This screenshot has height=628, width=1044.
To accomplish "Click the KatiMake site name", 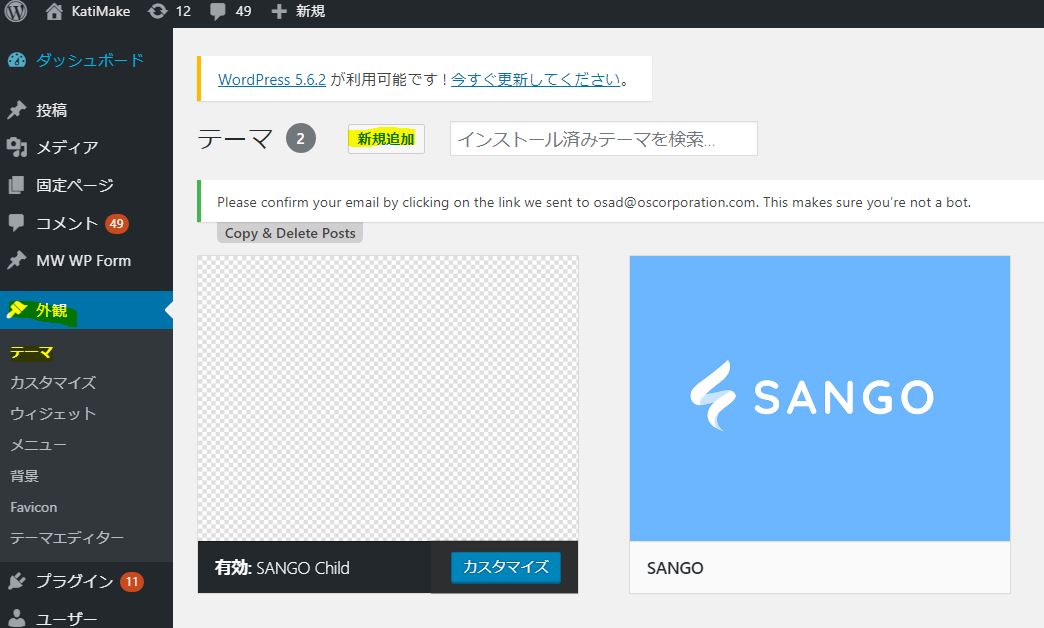I will click(101, 11).
